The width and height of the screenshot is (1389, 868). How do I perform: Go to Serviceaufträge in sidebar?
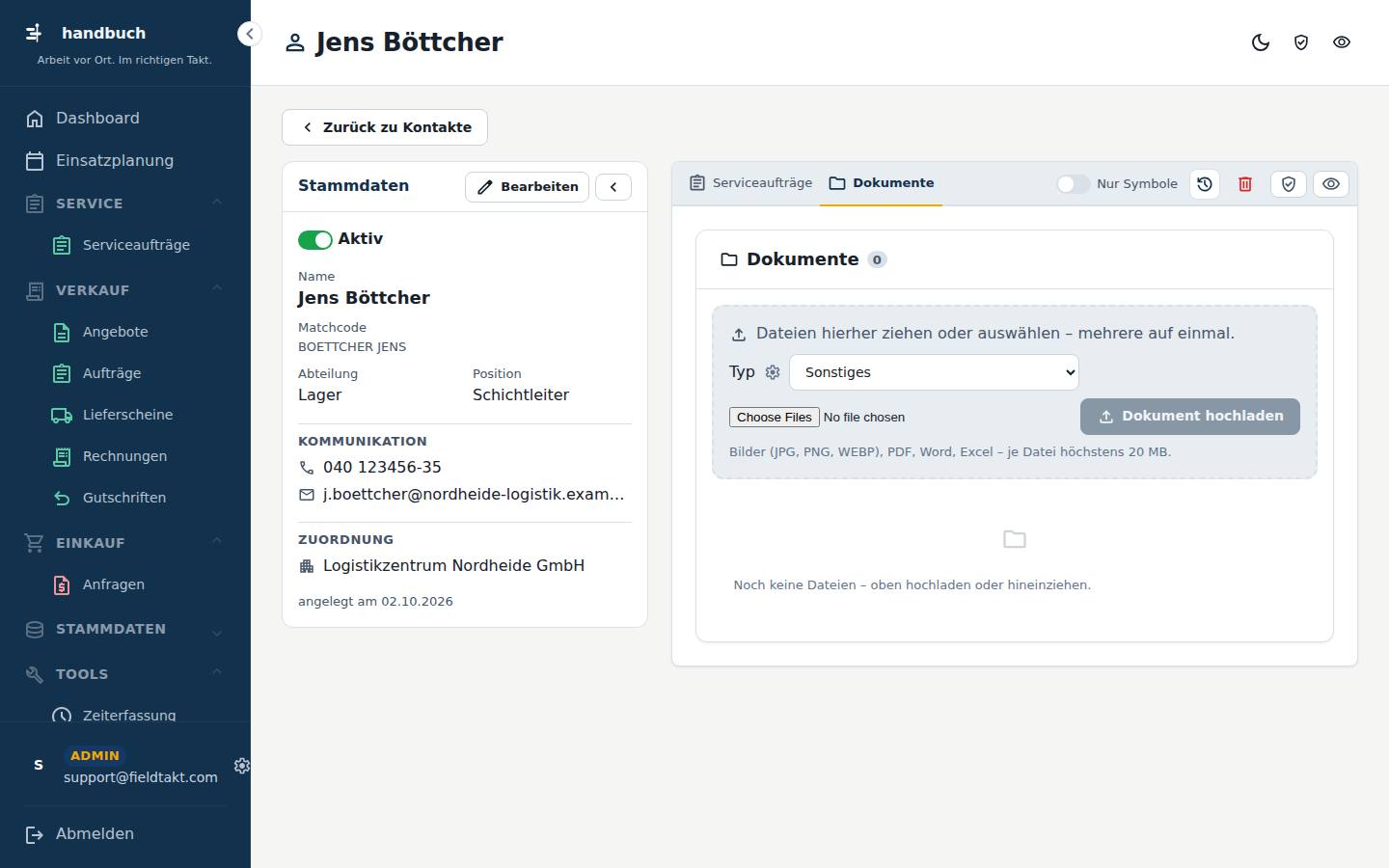(x=135, y=245)
